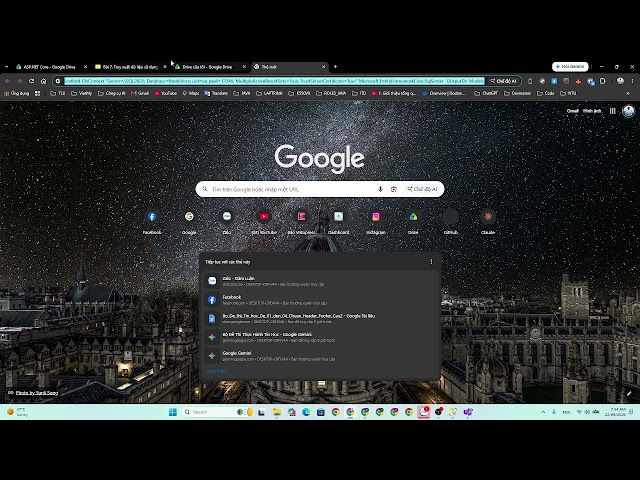
Task: Expand the Code bookmarks folder
Action: coord(545,93)
